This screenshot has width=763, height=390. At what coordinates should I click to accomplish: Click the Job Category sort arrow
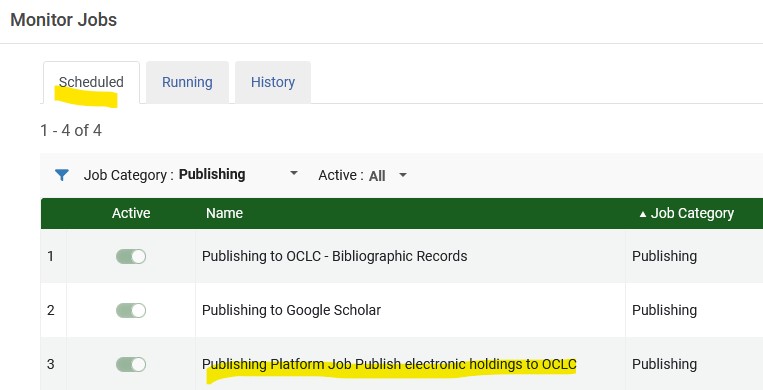pyautogui.click(x=643, y=214)
